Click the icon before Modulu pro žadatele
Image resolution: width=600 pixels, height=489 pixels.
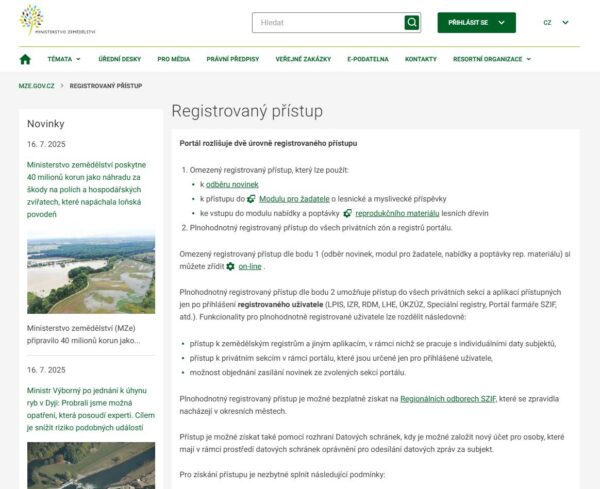[x=251, y=199]
